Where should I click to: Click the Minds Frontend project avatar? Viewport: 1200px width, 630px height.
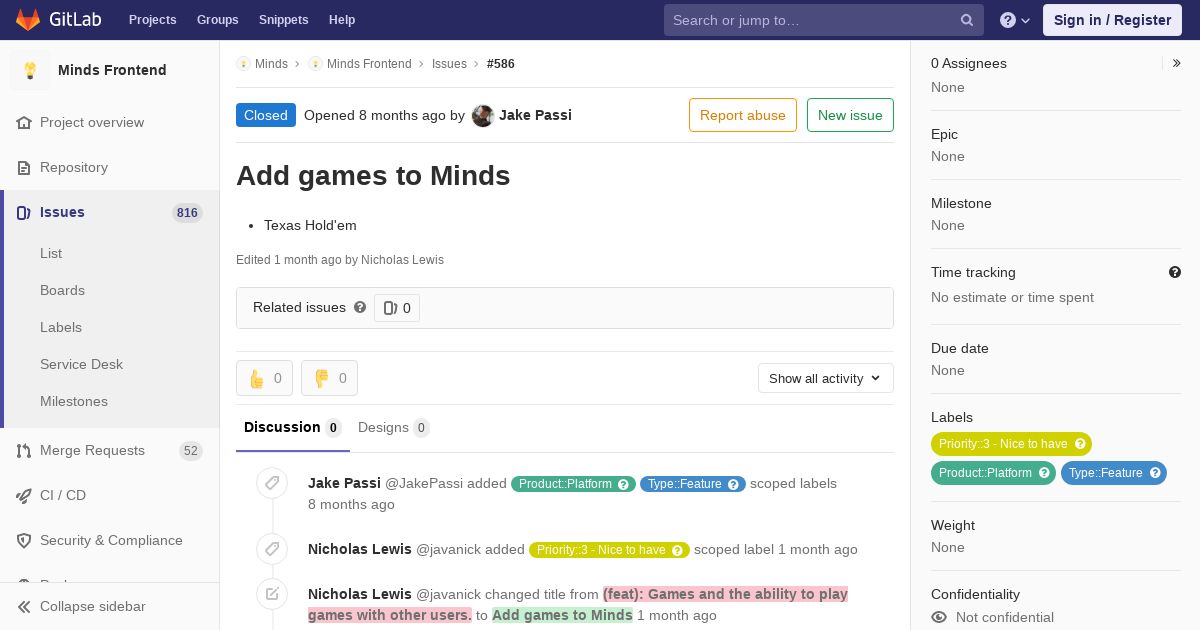point(30,70)
